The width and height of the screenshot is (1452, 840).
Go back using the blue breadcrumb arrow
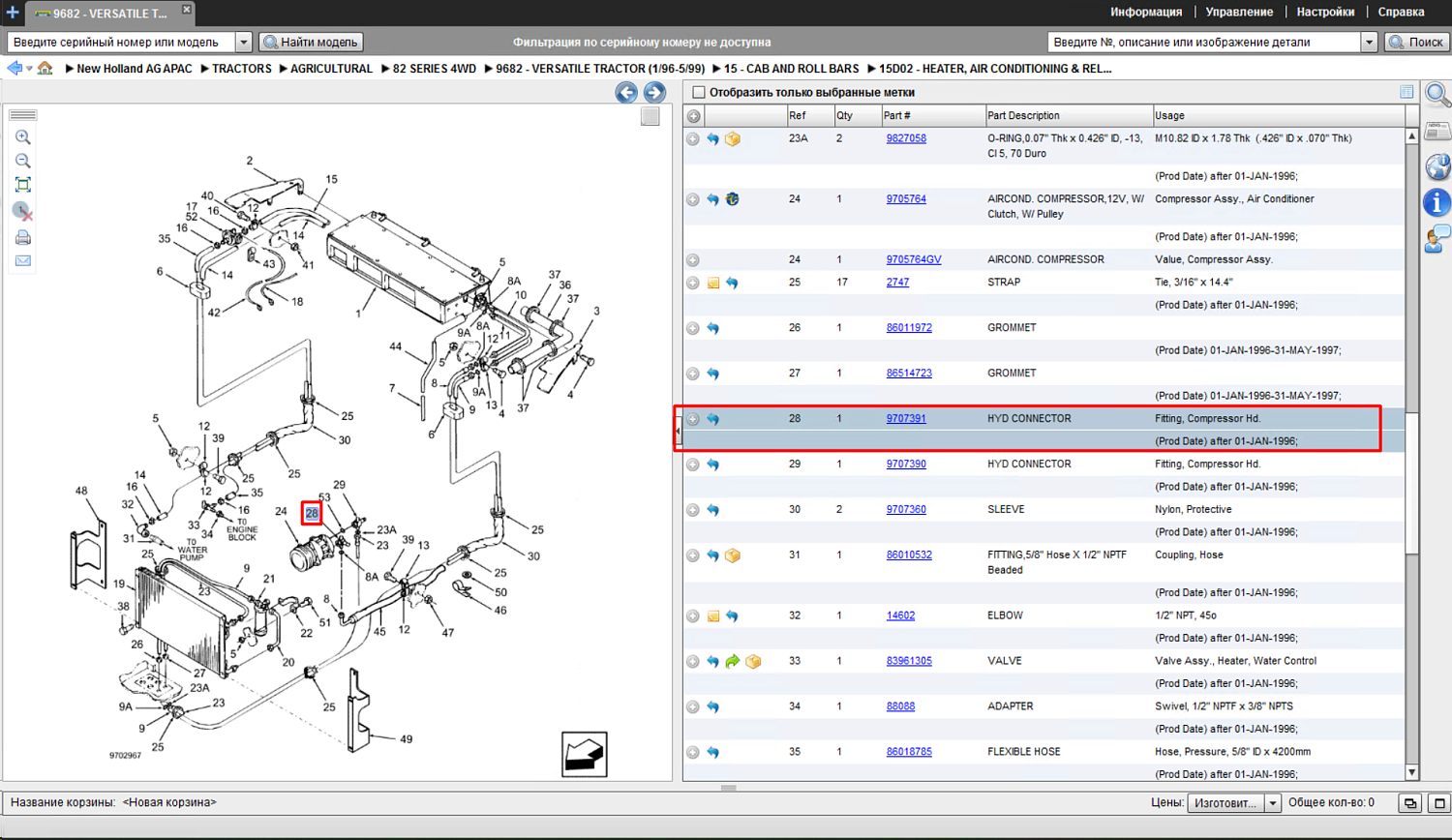point(15,69)
